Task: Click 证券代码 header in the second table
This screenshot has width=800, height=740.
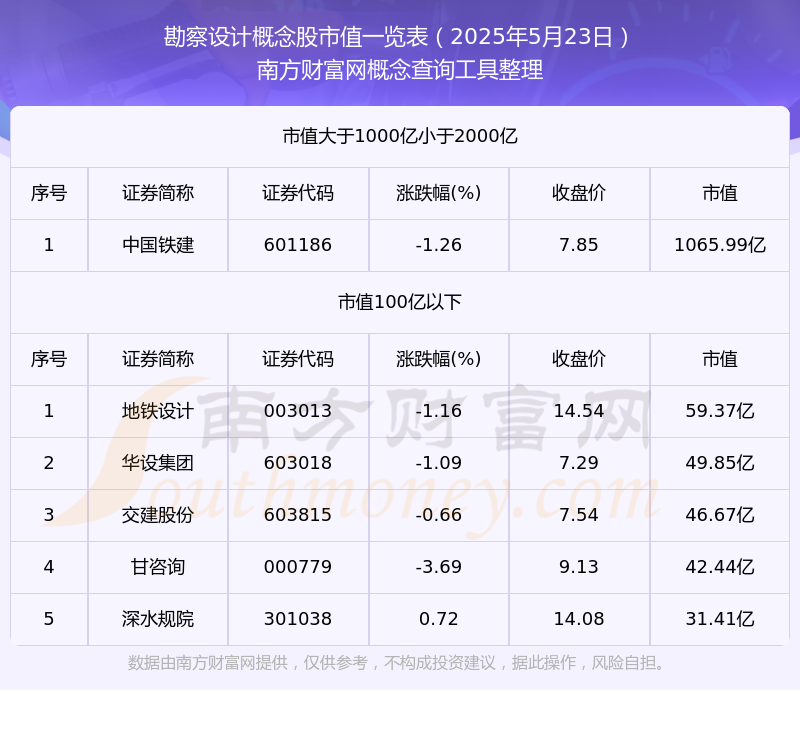Action: click(x=298, y=359)
